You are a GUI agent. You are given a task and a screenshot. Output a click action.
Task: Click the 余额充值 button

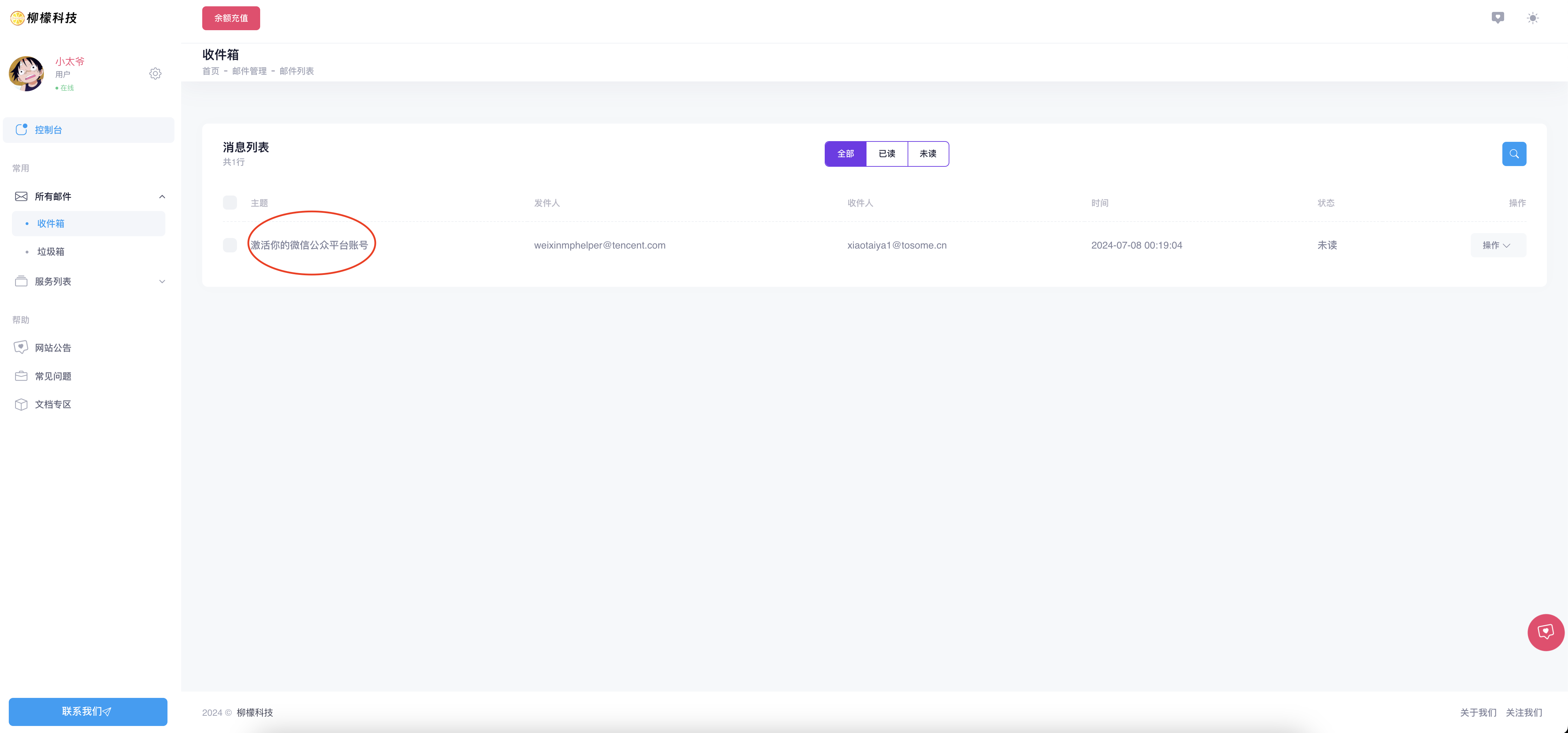click(x=231, y=18)
